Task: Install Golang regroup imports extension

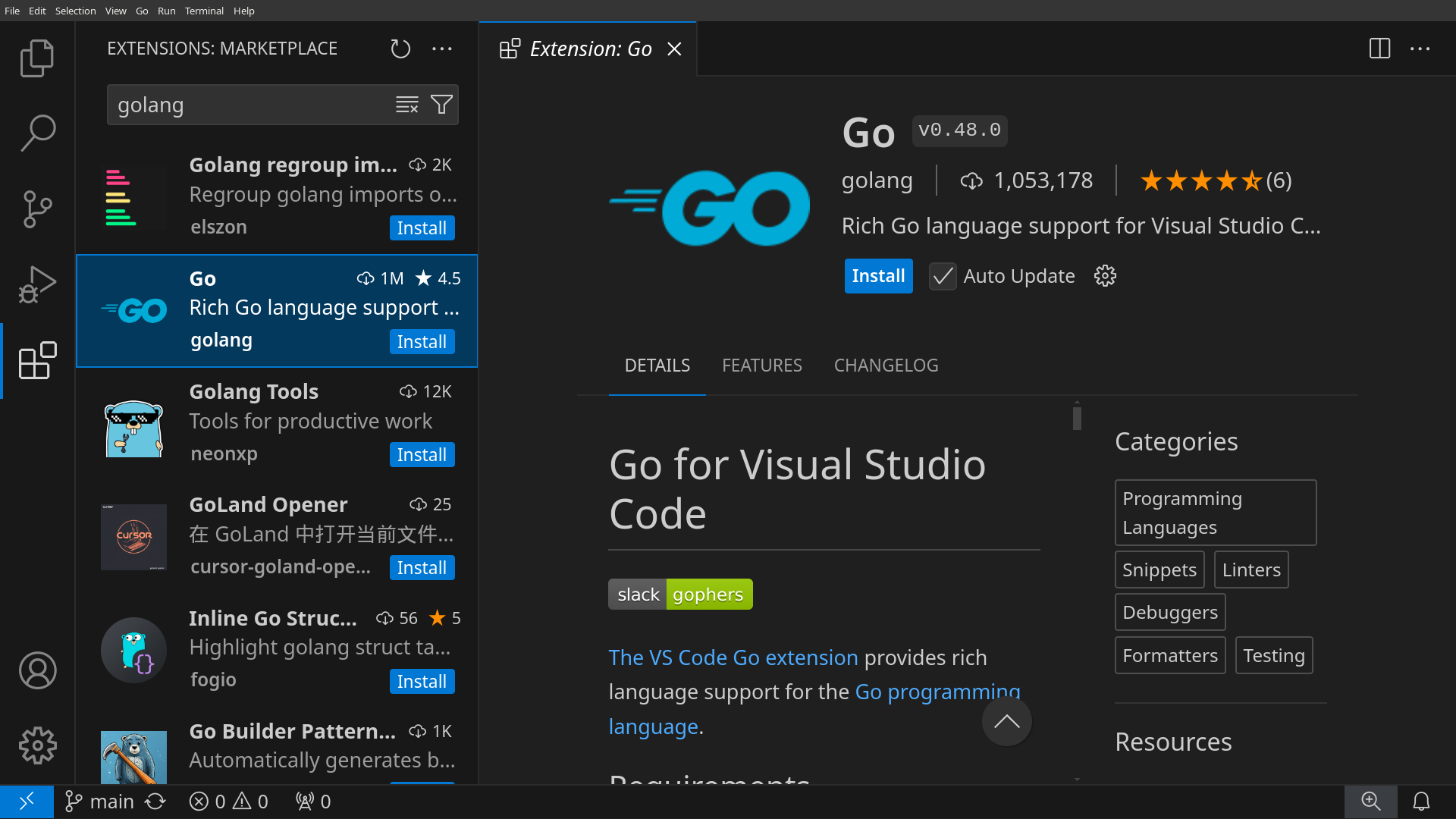Action: point(422,228)
